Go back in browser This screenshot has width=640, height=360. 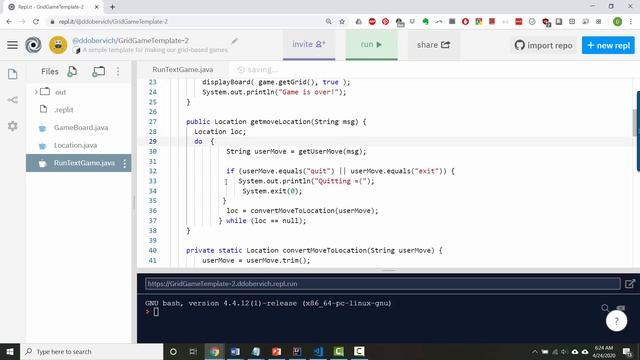tap(9, 22)
